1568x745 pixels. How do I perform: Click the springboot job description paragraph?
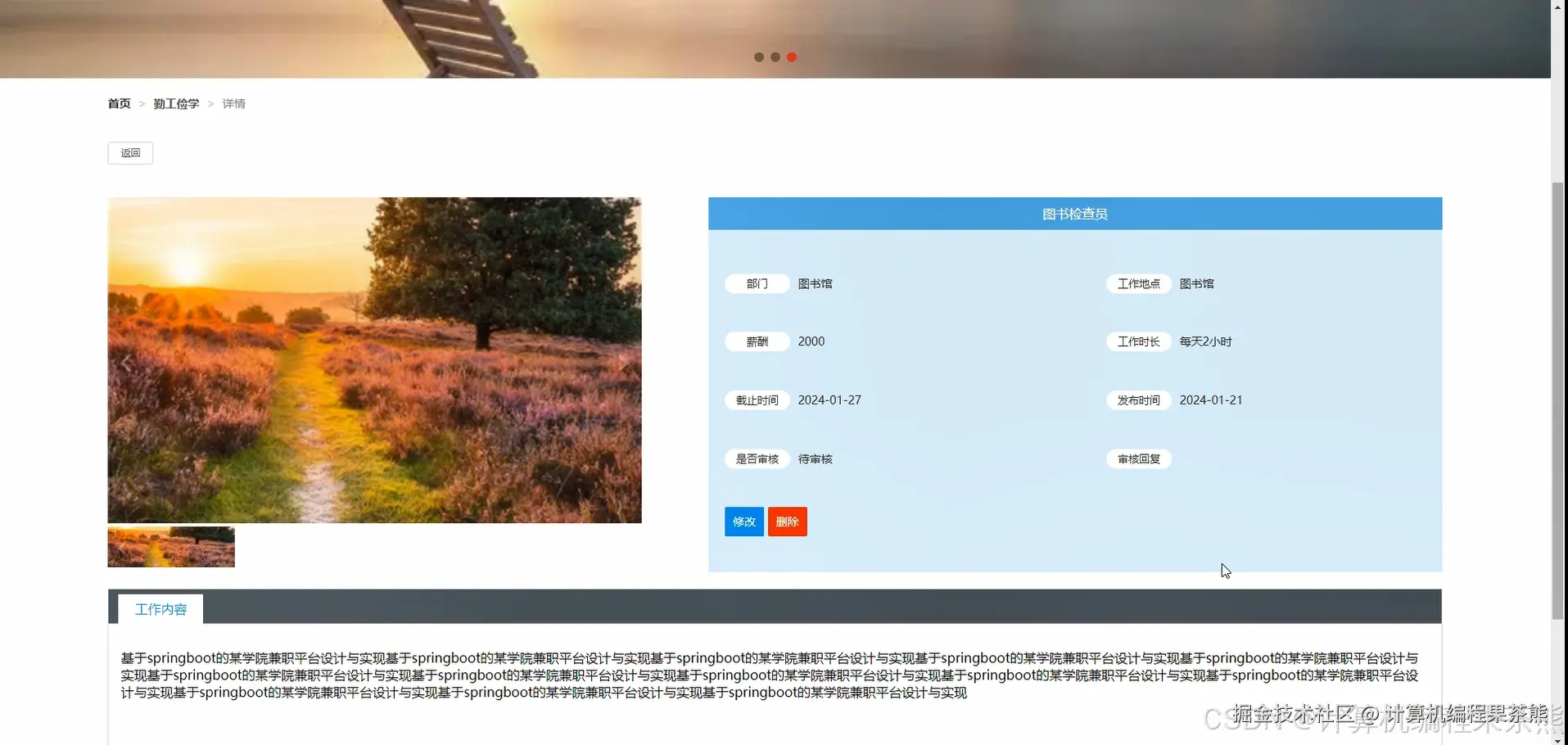770,675
